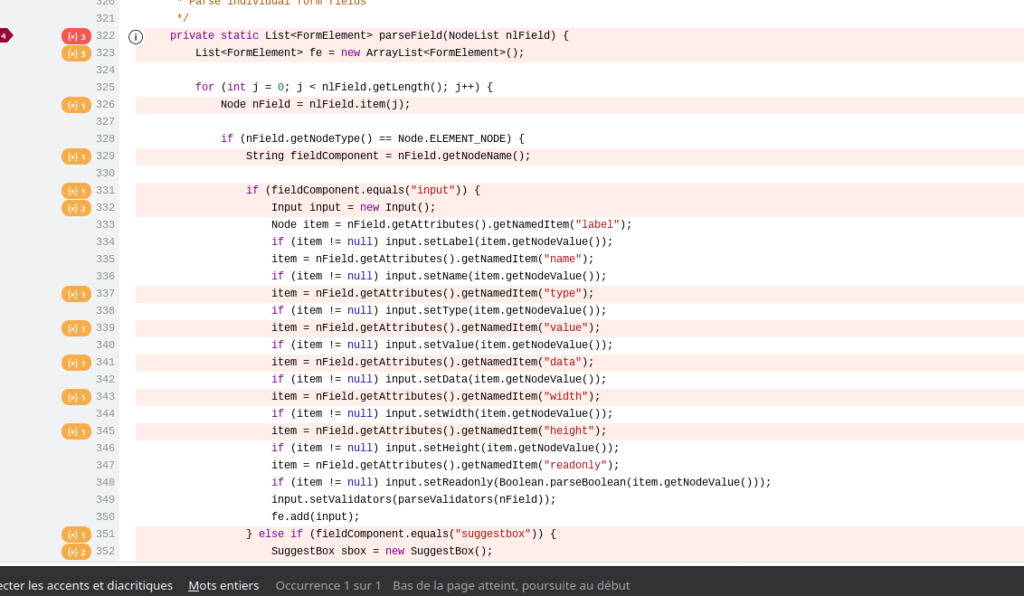Click the orange issue badge on line 323
This screenshot has height=596, width=1024.
pos(75,53)
